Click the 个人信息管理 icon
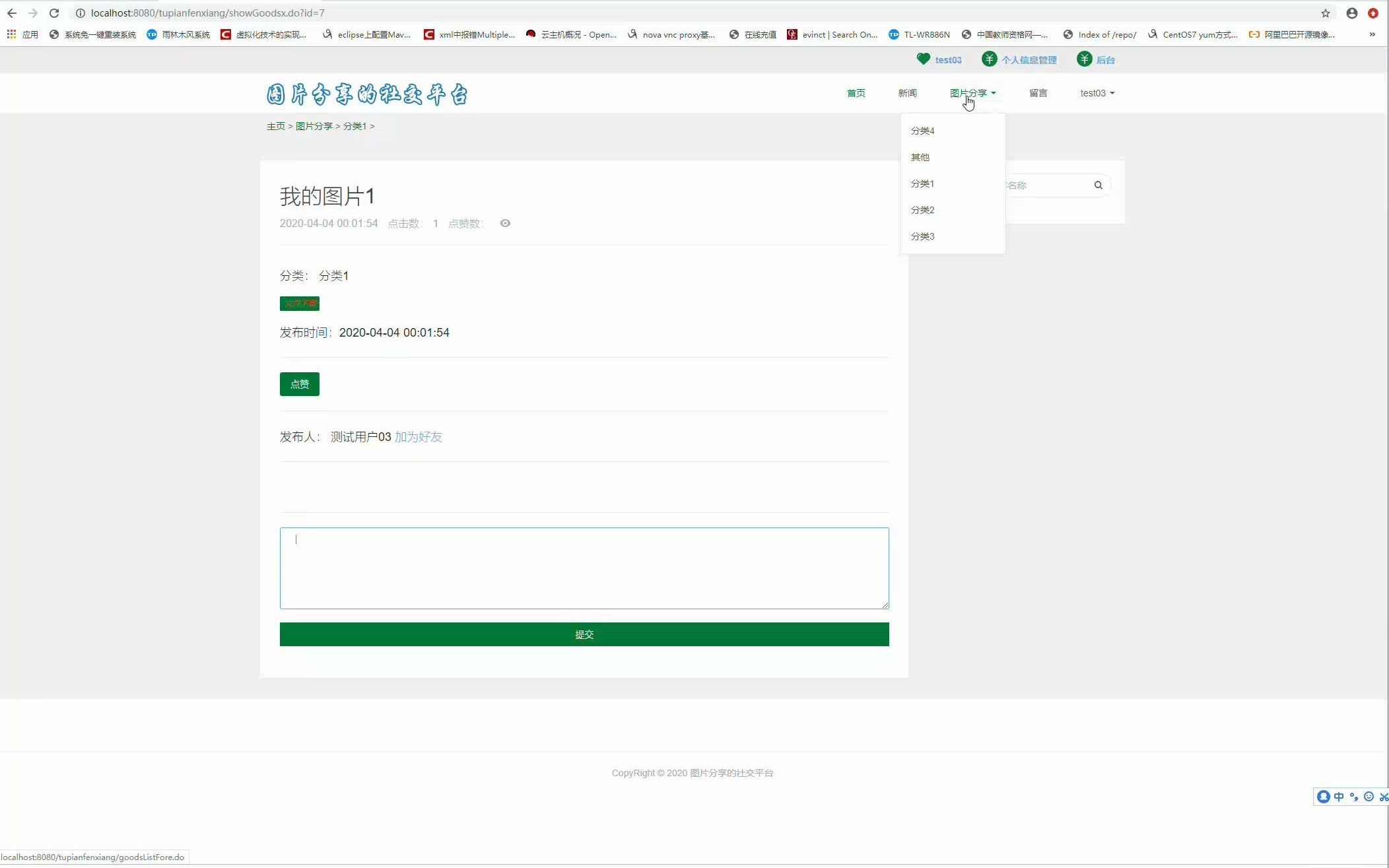Screen dimensions: 1389x868 pyautogui.click(x=988, y=60)
